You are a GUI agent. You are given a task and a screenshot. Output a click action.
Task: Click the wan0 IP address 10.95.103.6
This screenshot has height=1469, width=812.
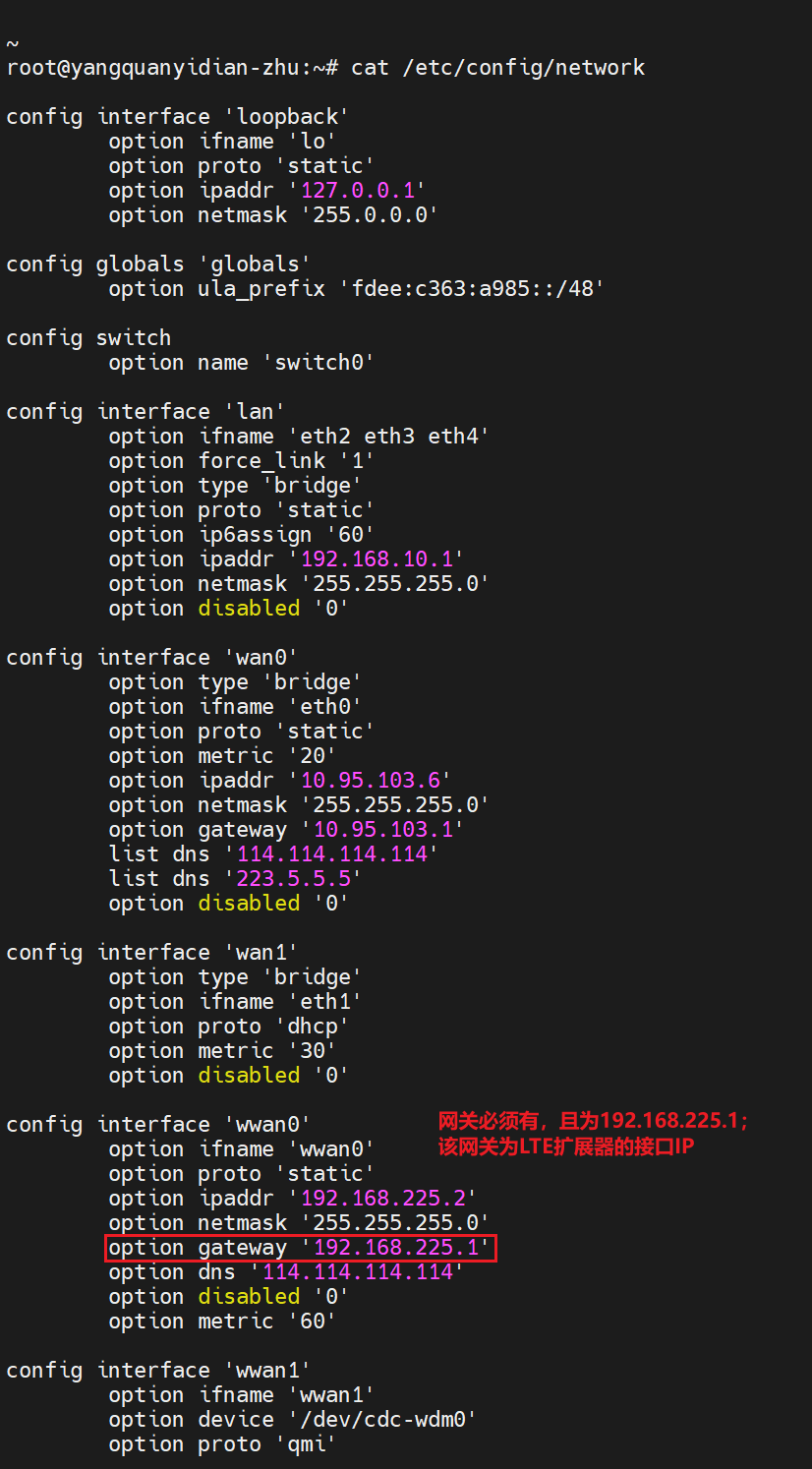pyautogui.click(x=371, y=781)
